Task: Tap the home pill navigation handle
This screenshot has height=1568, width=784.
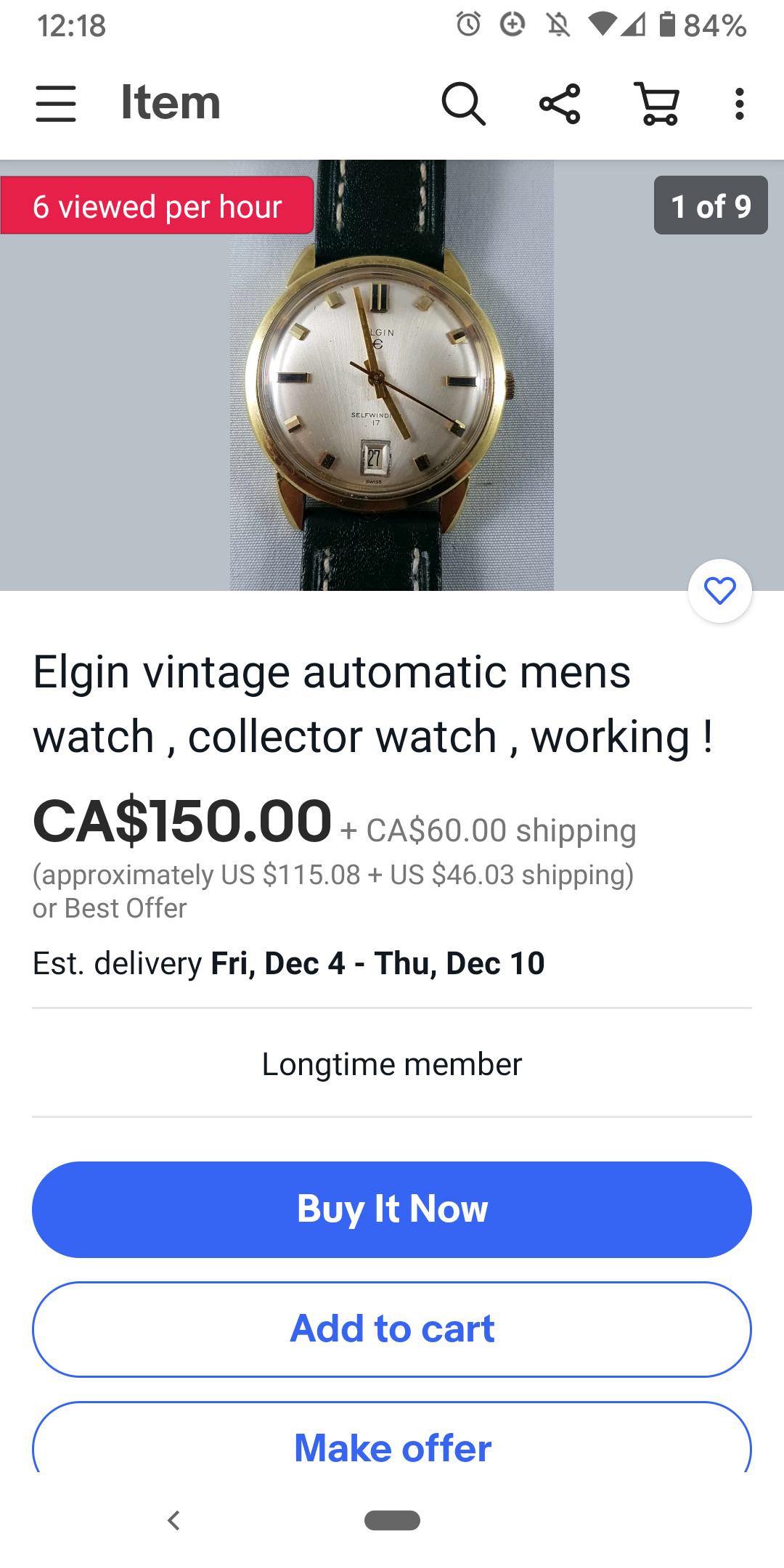Action: (x=392, y=1520)
